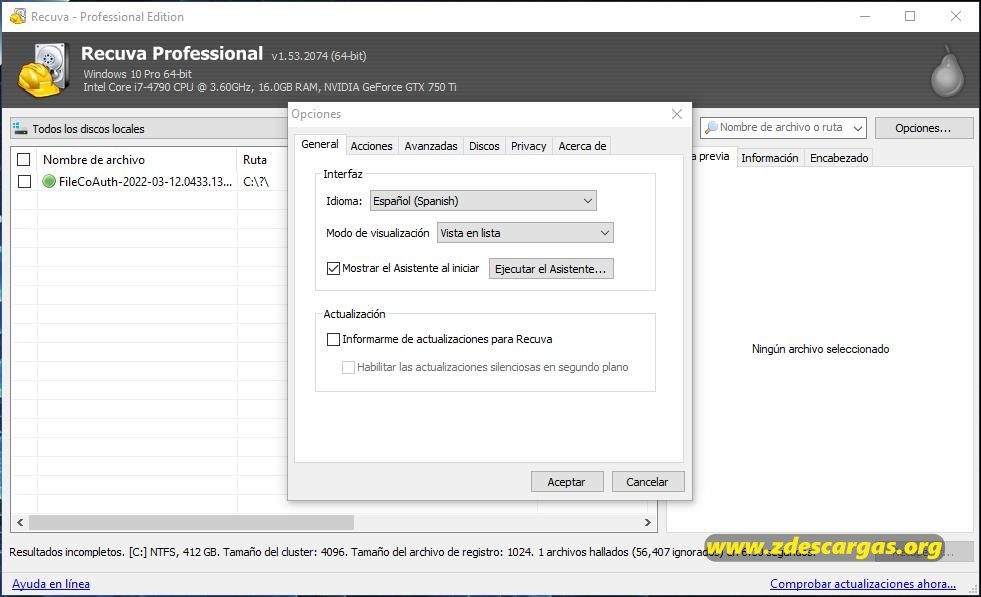Click the Recuva hard hat drive logo
Image resolution: width=981 pixels, height=597 pixels.
[x=43, y=70]
